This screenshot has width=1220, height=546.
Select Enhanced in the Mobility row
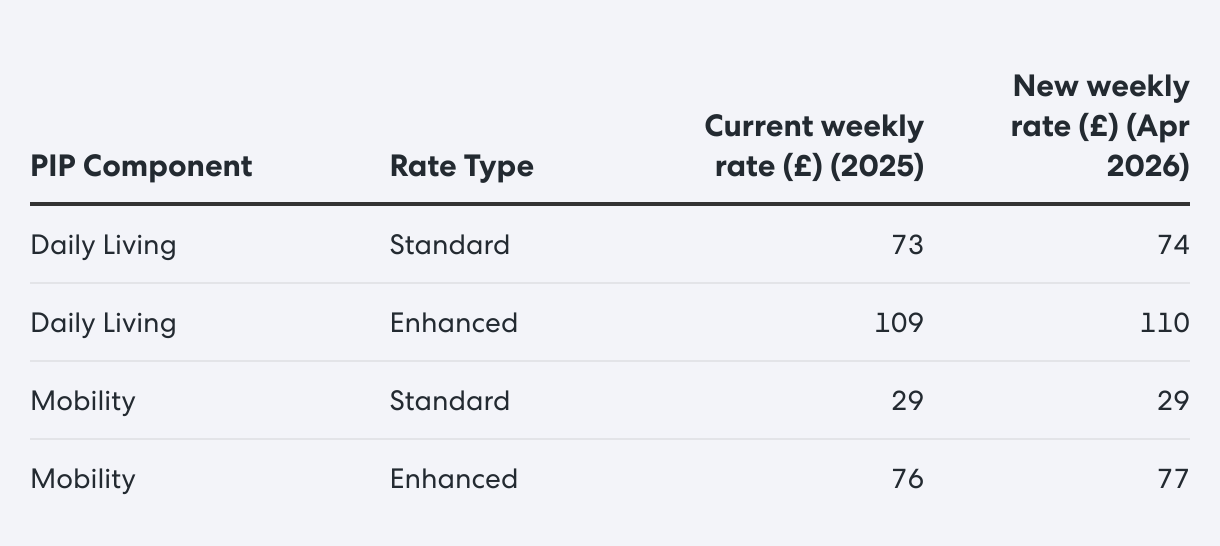tap(453, 479)
